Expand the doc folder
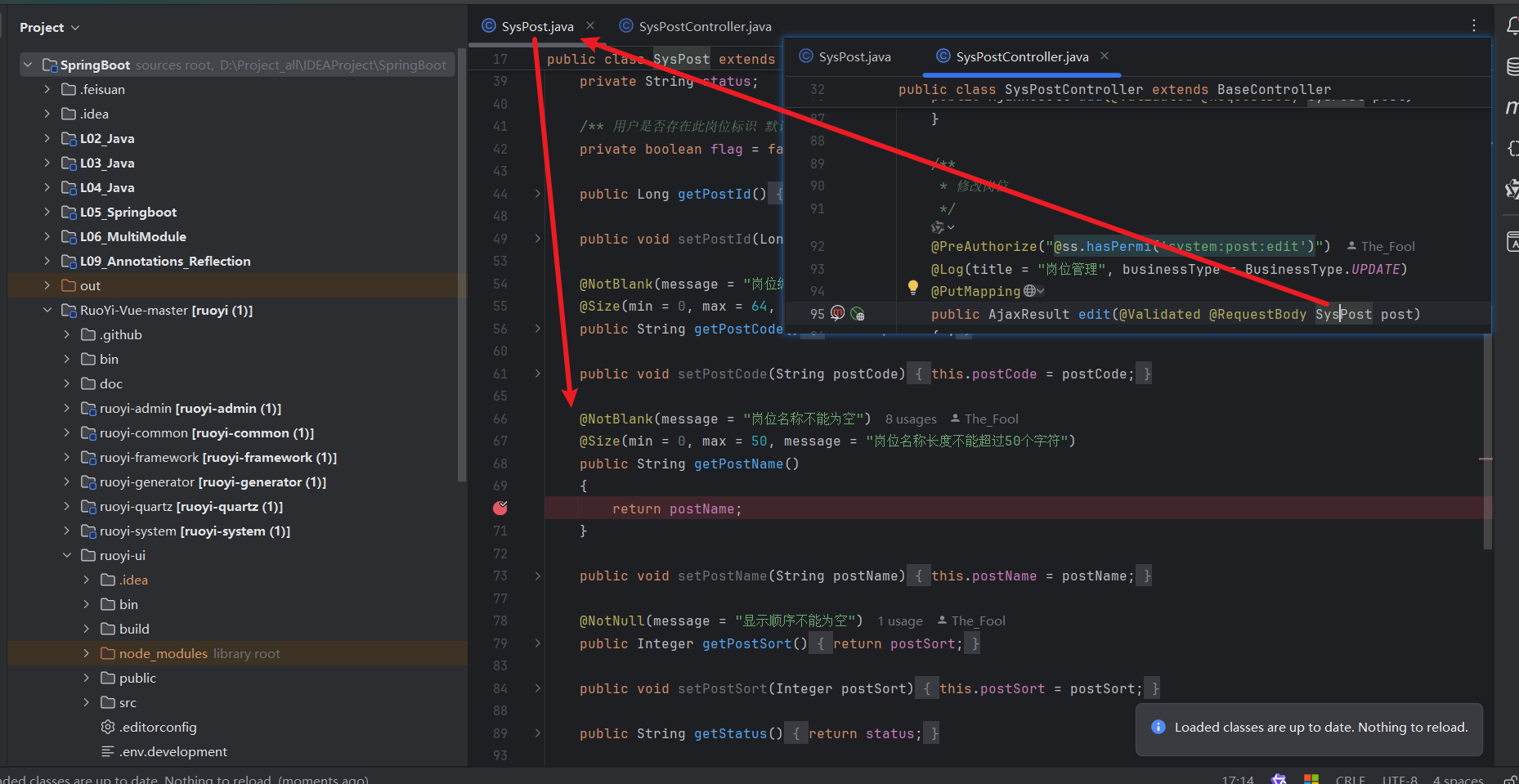Image resolution: width=1519 pixels, height=784 pixels. click(x=67, y=383)
